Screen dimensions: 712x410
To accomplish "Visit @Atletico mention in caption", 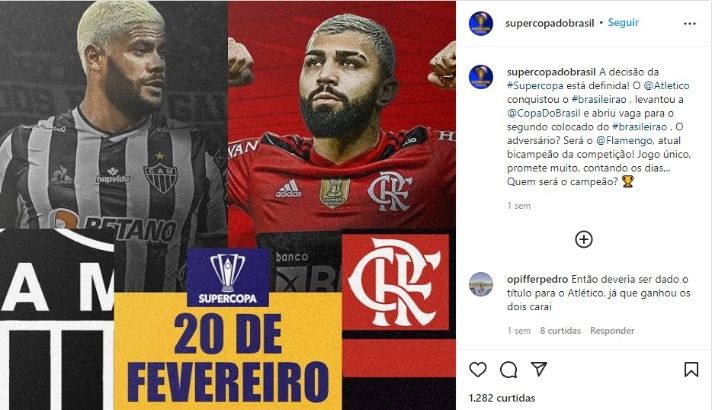I will (667, 85).
